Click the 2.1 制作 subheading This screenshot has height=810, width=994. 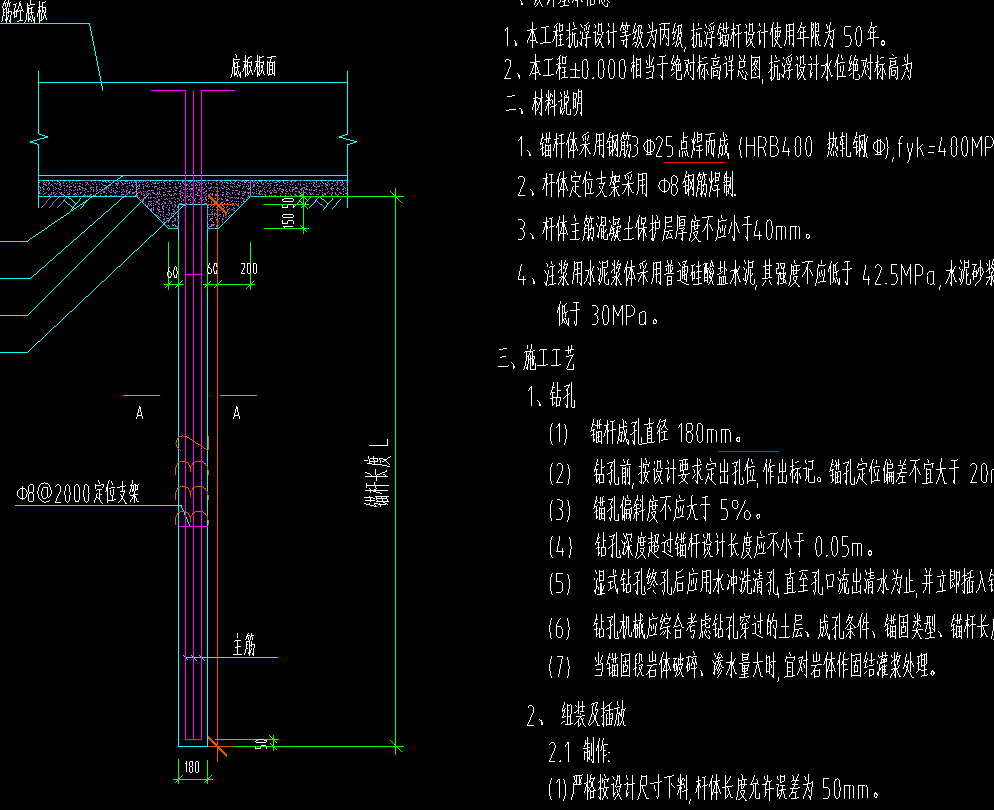coord(579,752)
